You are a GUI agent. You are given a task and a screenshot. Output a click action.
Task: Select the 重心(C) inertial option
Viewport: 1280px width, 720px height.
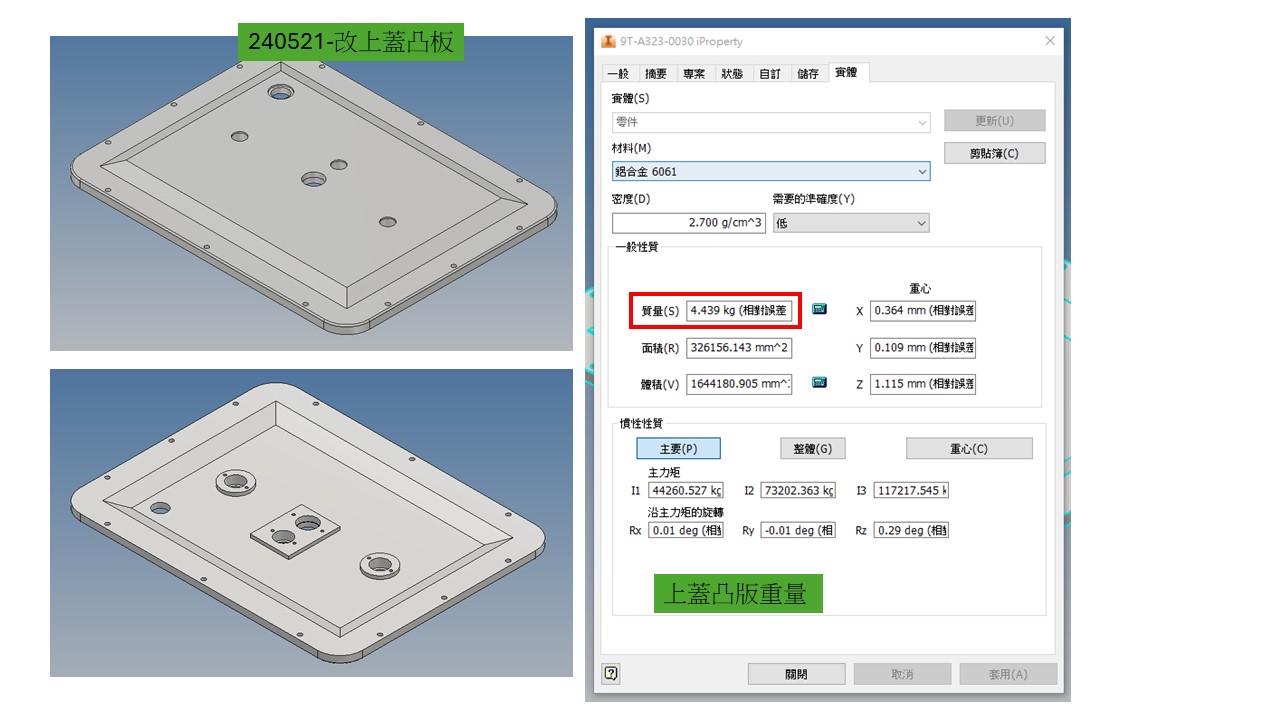[x=969, y=449]
